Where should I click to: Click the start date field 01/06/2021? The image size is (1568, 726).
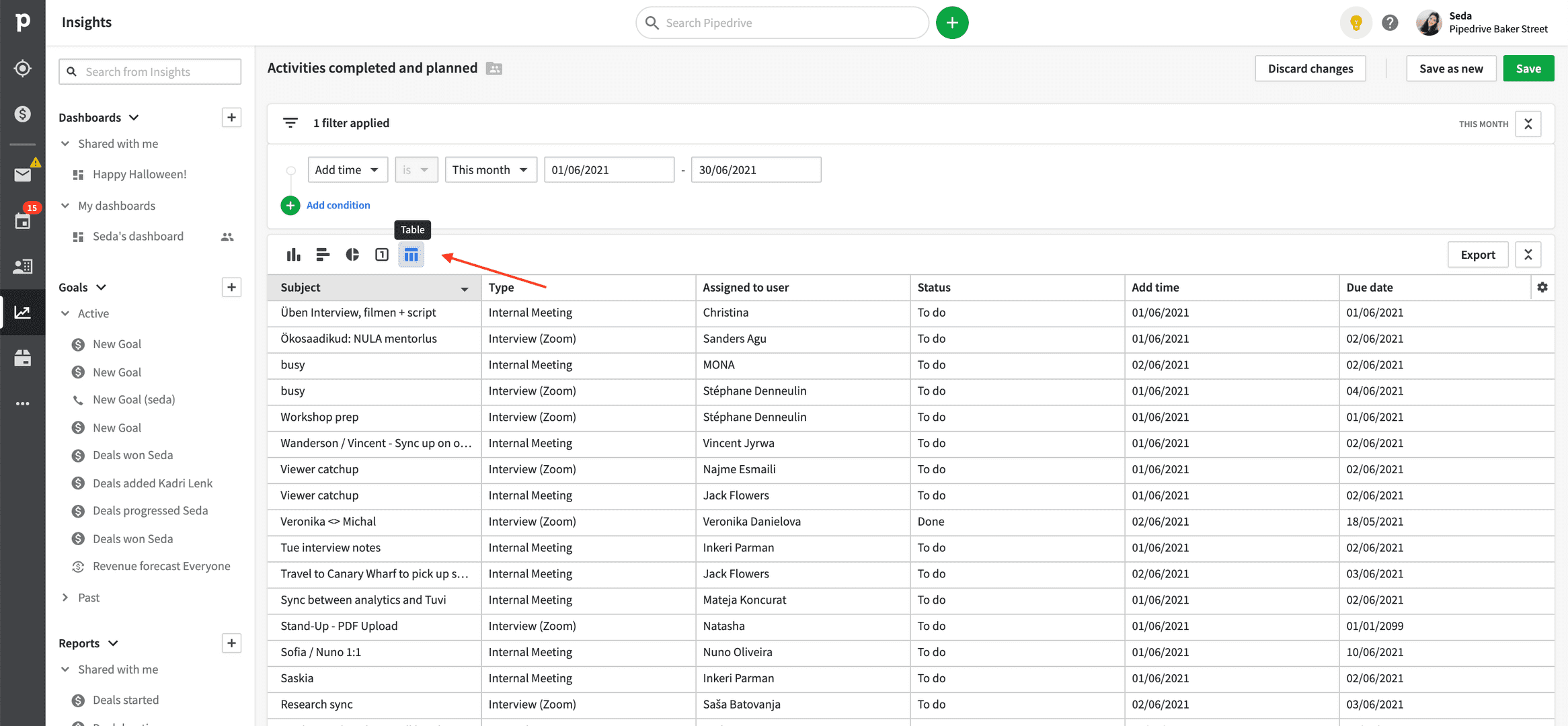(609, 169)
